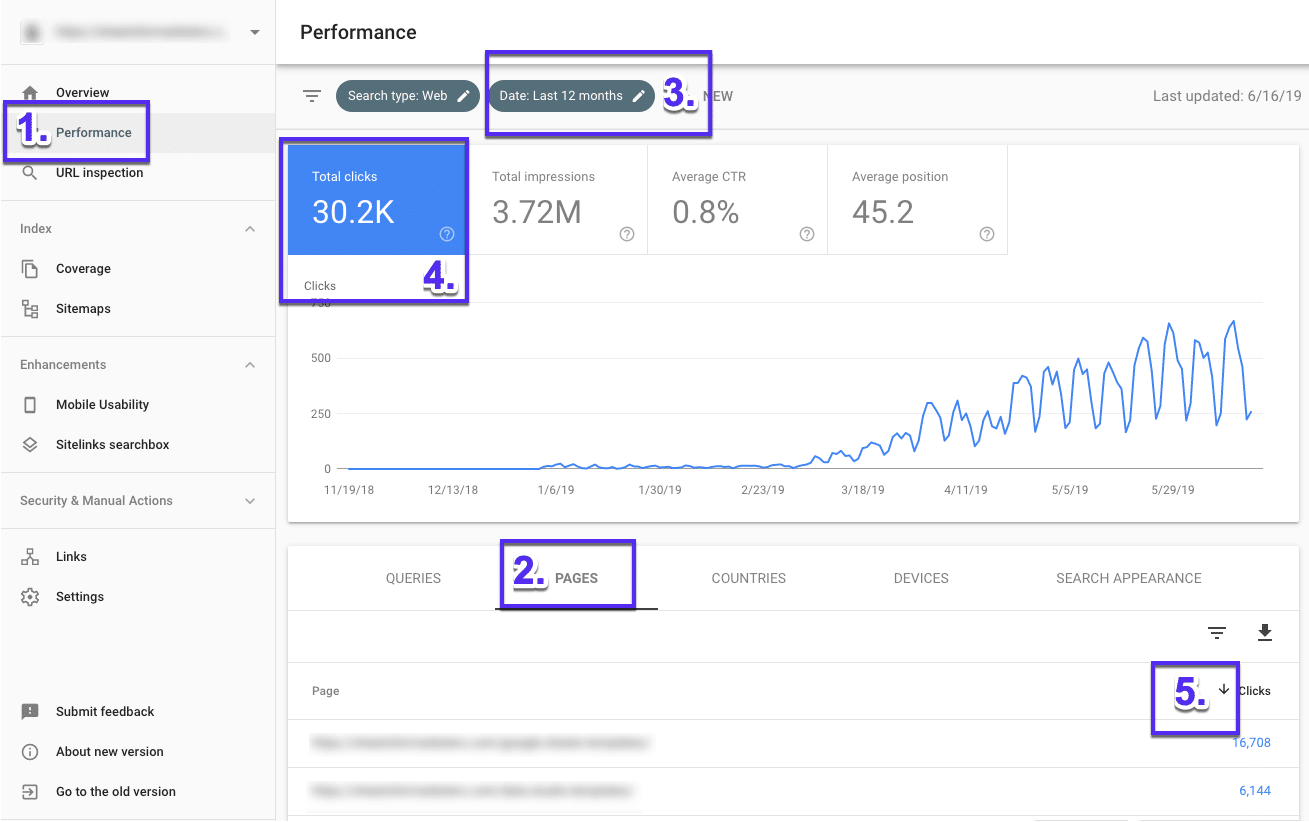Screen dimensions: 1309x822
Task: Open Average position help tooltip
Action: [x=986, y=233]
